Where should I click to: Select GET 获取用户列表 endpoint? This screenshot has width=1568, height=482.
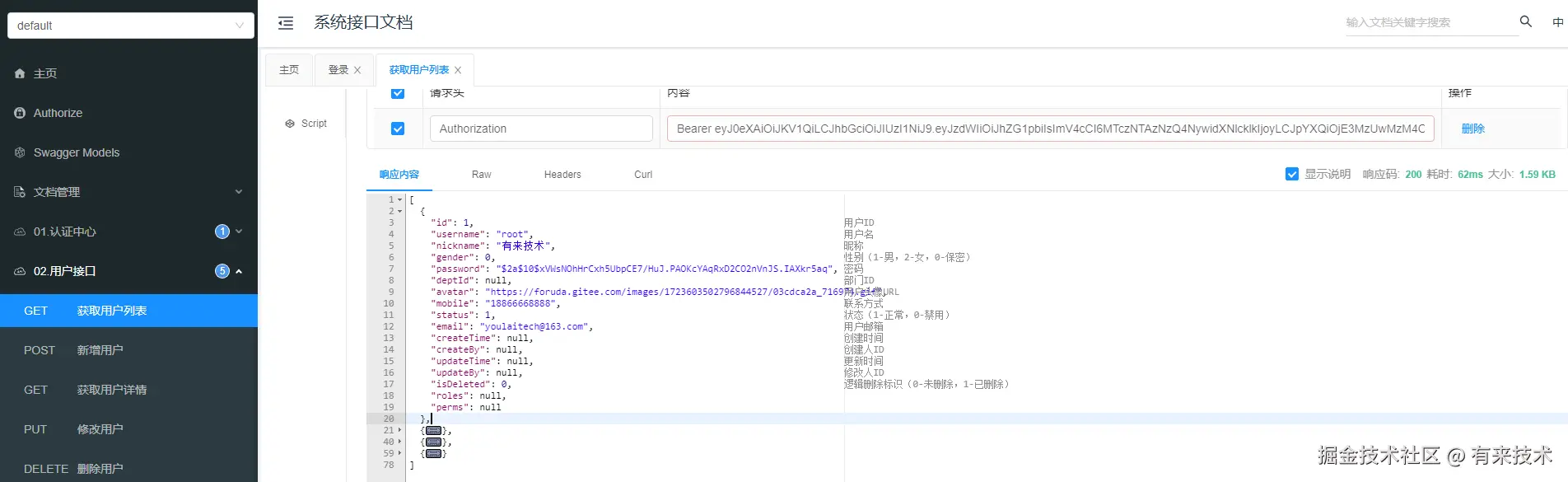[x=128, y=311]
